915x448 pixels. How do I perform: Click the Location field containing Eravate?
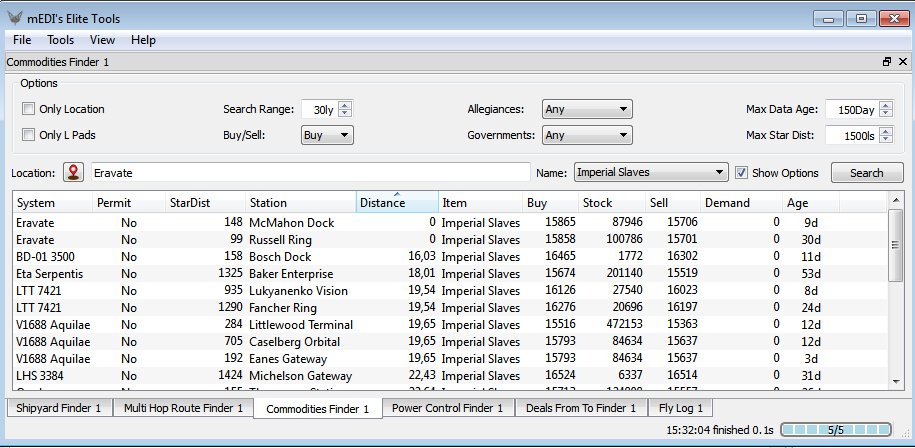310,173
